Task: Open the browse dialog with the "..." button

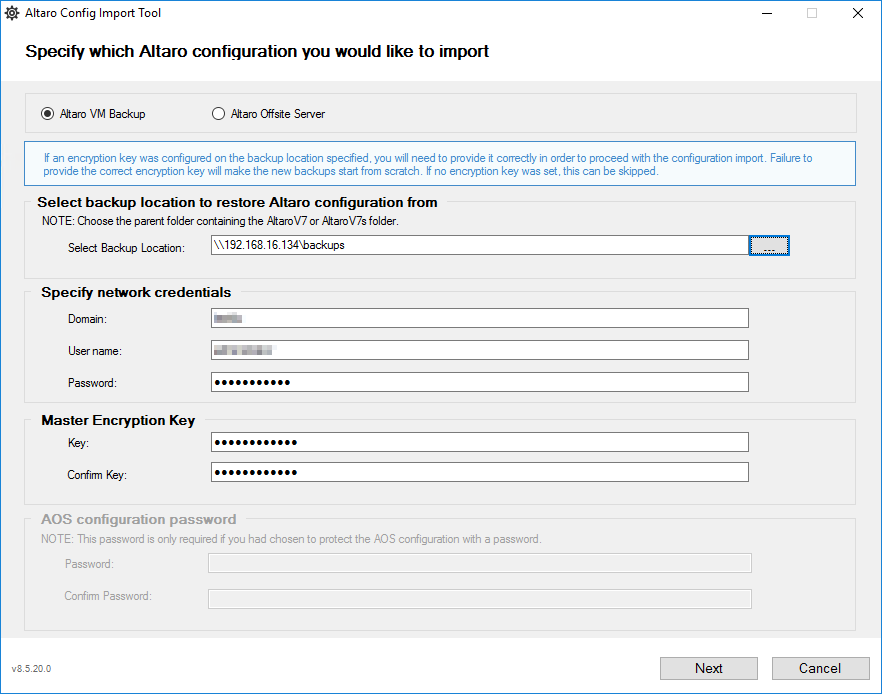Action: pos(769,246)
